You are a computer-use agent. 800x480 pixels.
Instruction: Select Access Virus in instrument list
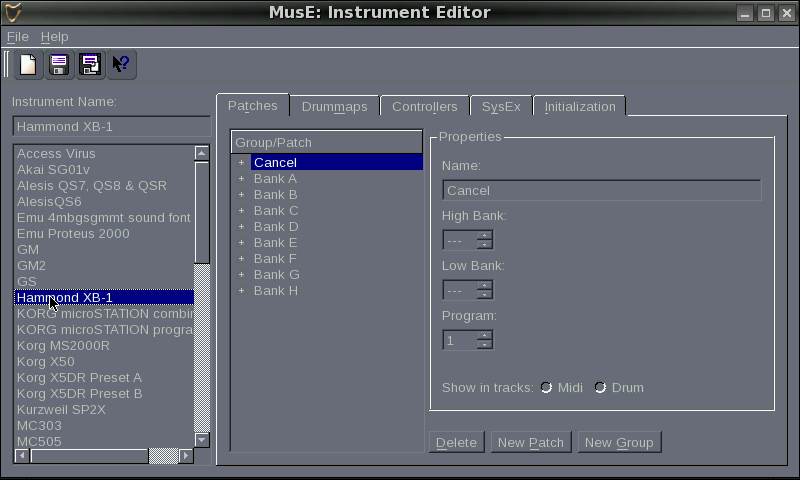click(x=104, y=154)
